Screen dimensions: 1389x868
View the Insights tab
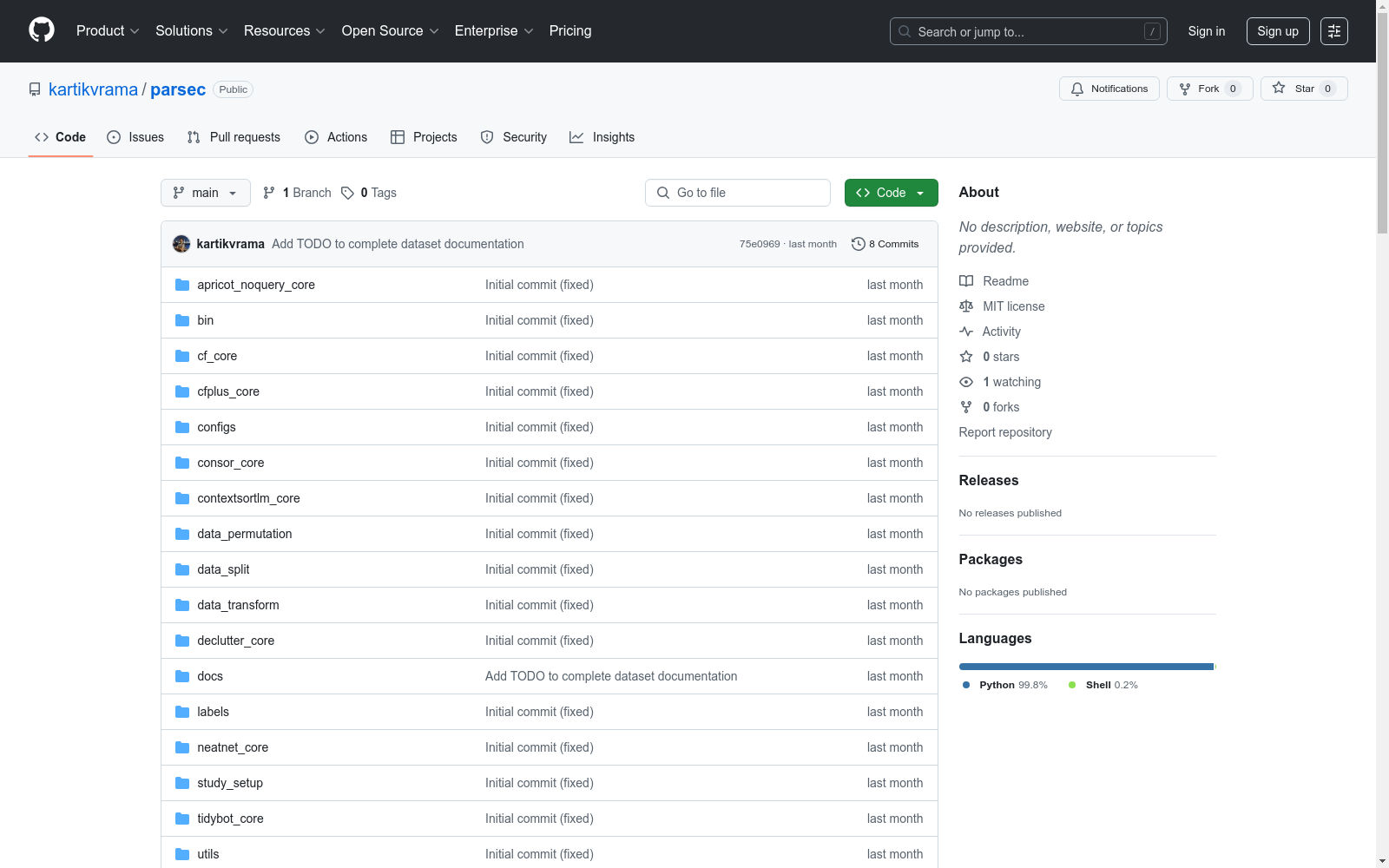coord(602,137)
